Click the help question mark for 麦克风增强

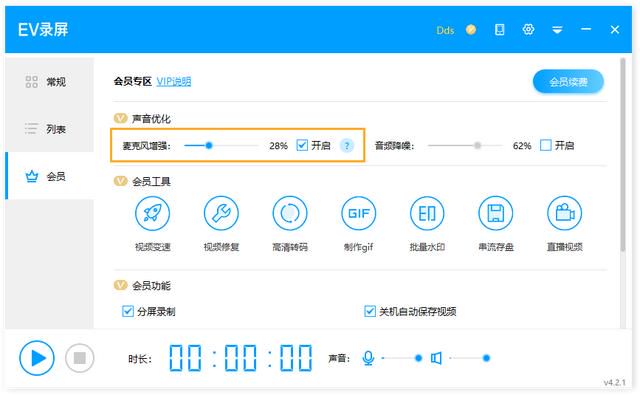click(x=347, y=146)
